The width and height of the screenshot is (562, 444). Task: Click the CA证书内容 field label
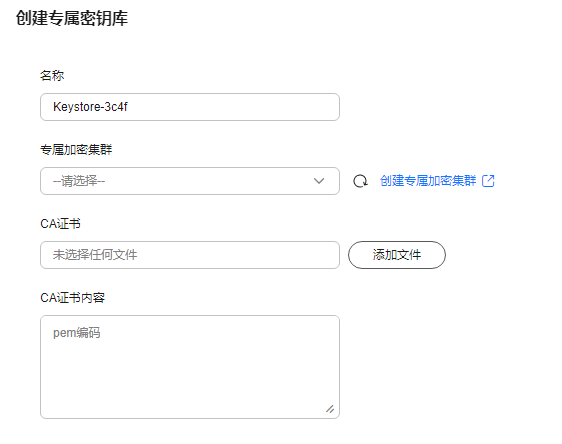point(72,298)
